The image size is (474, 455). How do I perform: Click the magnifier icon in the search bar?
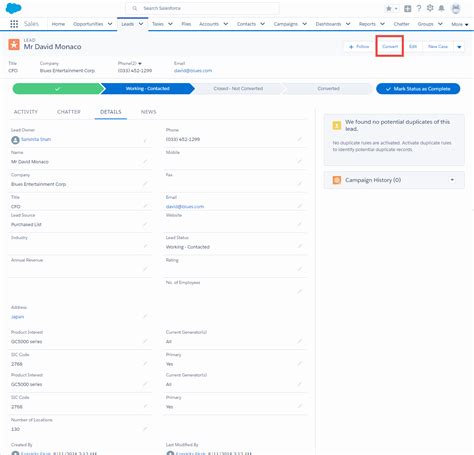[134, 8]
